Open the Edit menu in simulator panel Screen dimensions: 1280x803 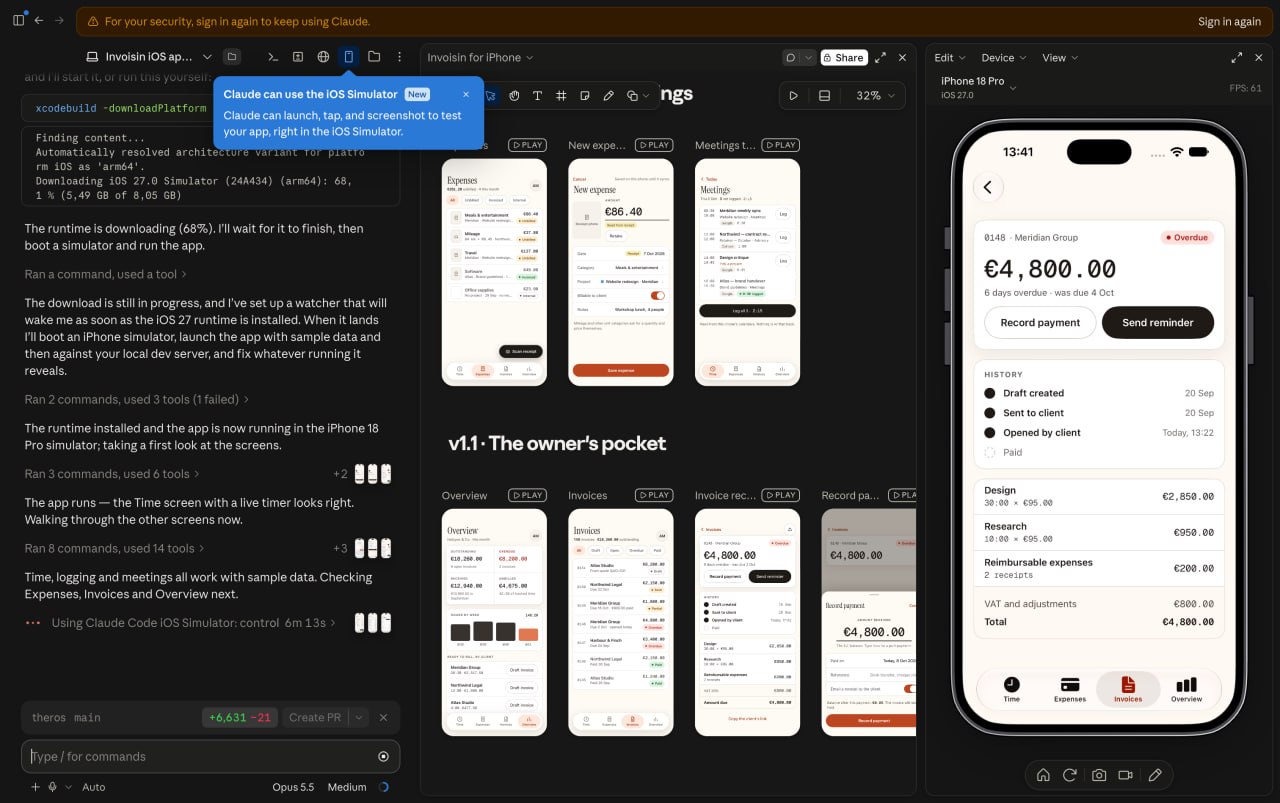(x=949, y=58)
